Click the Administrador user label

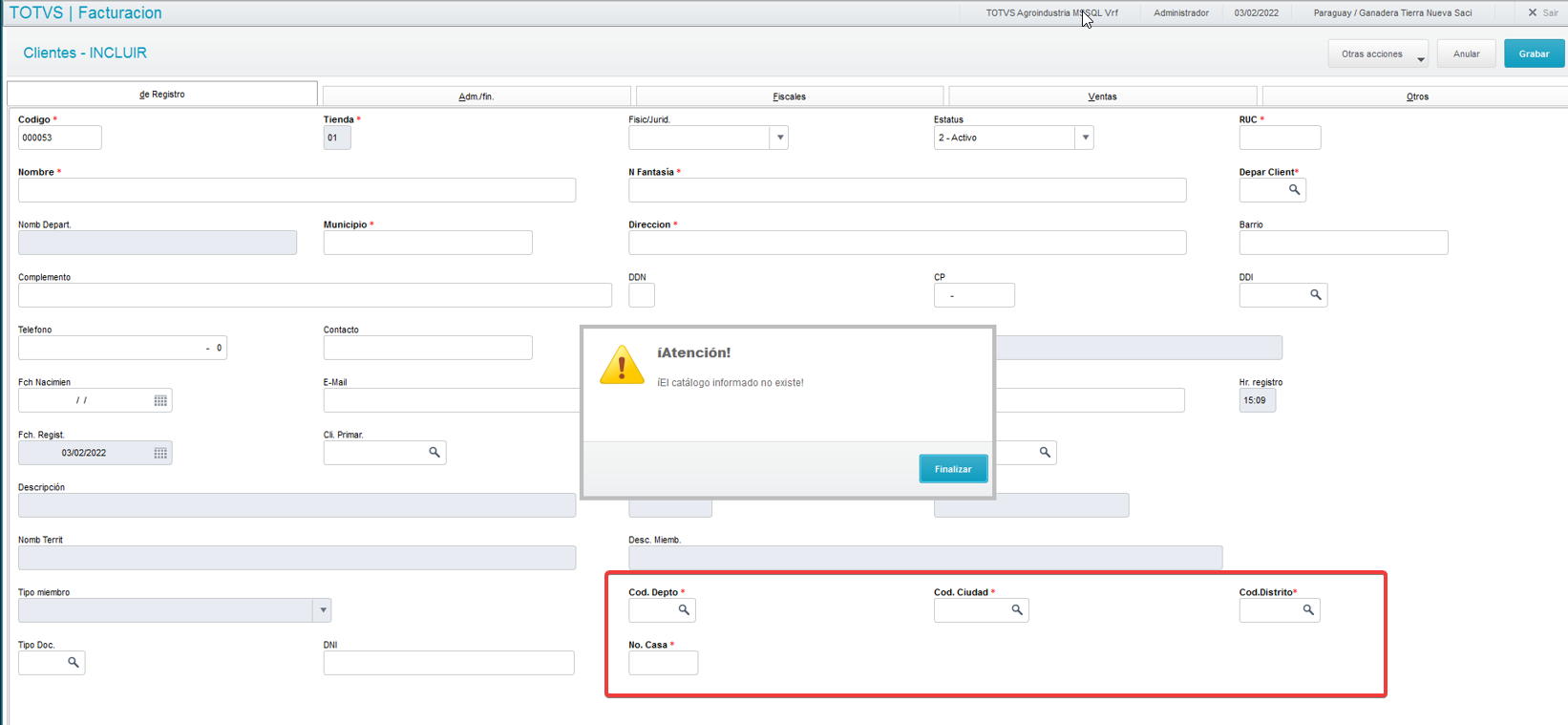(x=1181, y=13)
